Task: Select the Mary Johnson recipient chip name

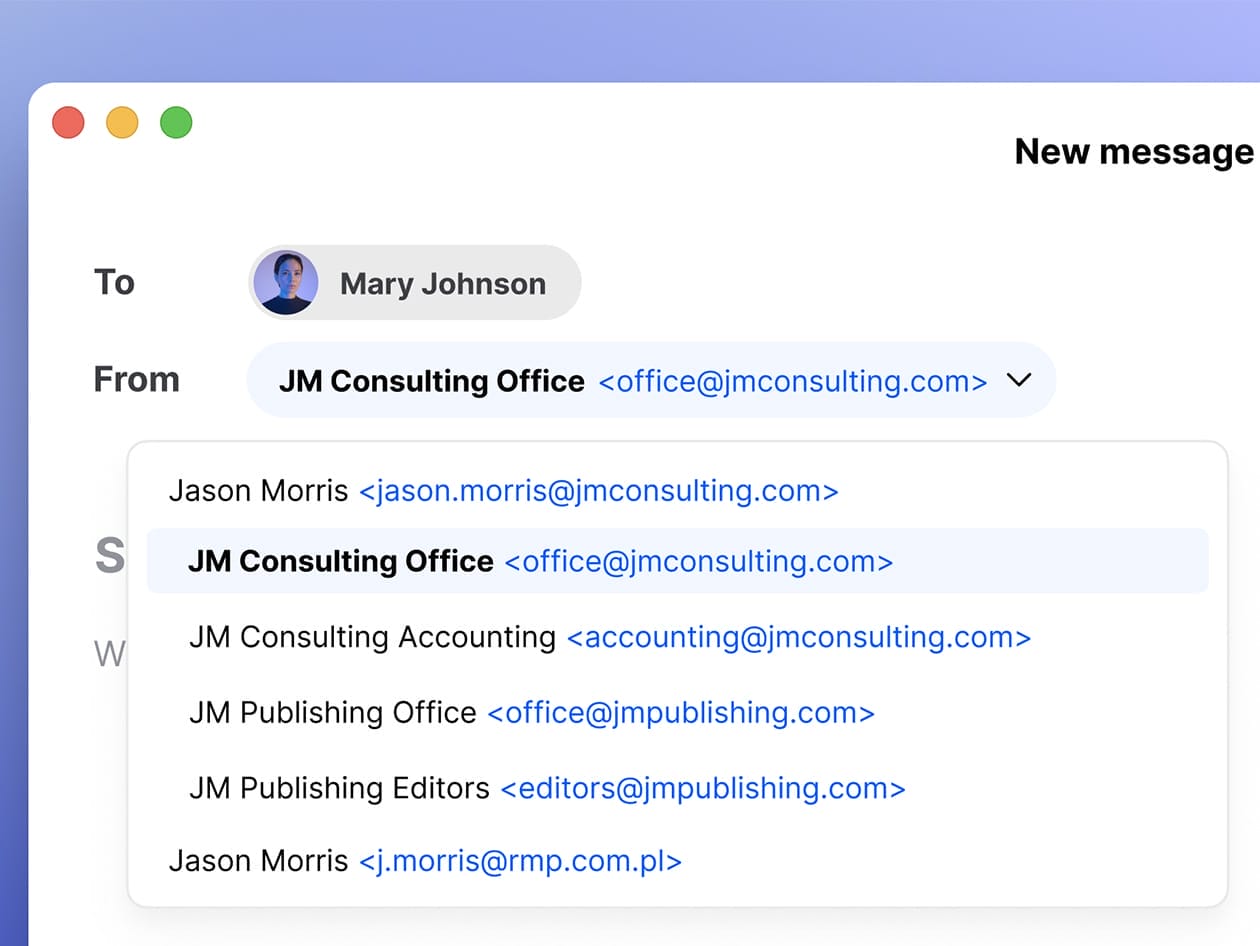Action: (443, 284)
